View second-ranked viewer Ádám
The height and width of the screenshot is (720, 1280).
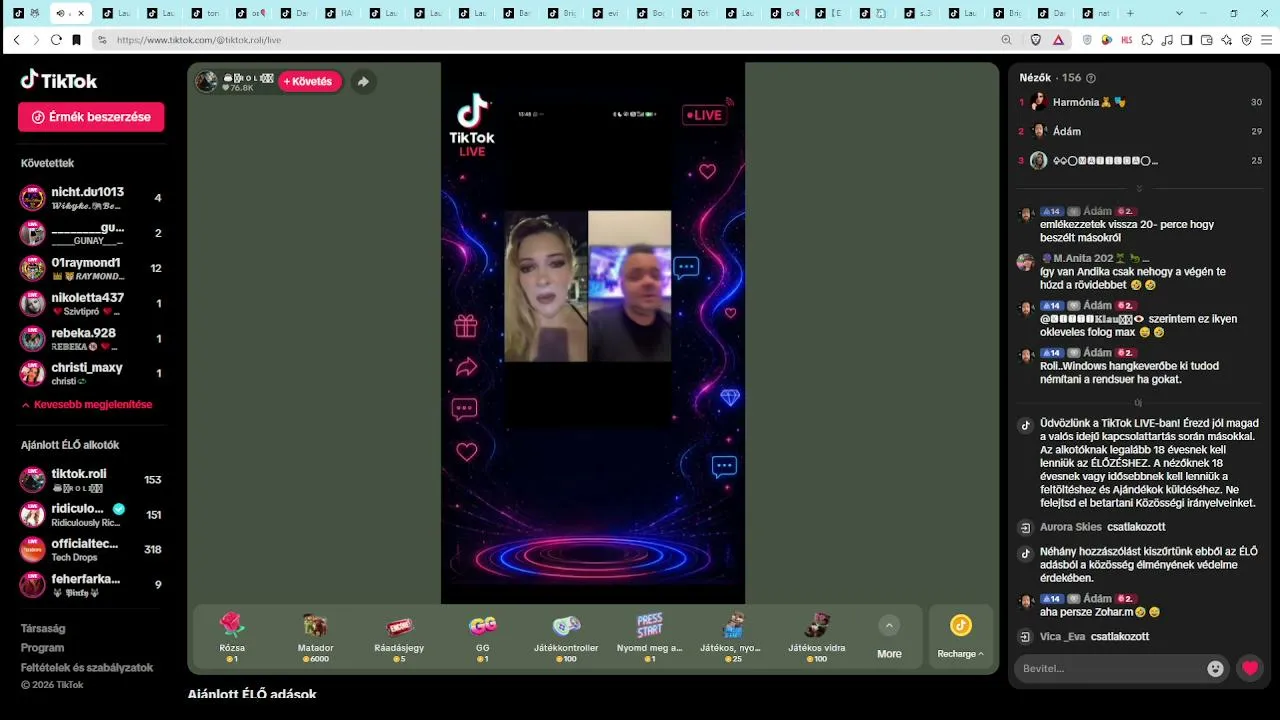click(x=1067, y=131)
